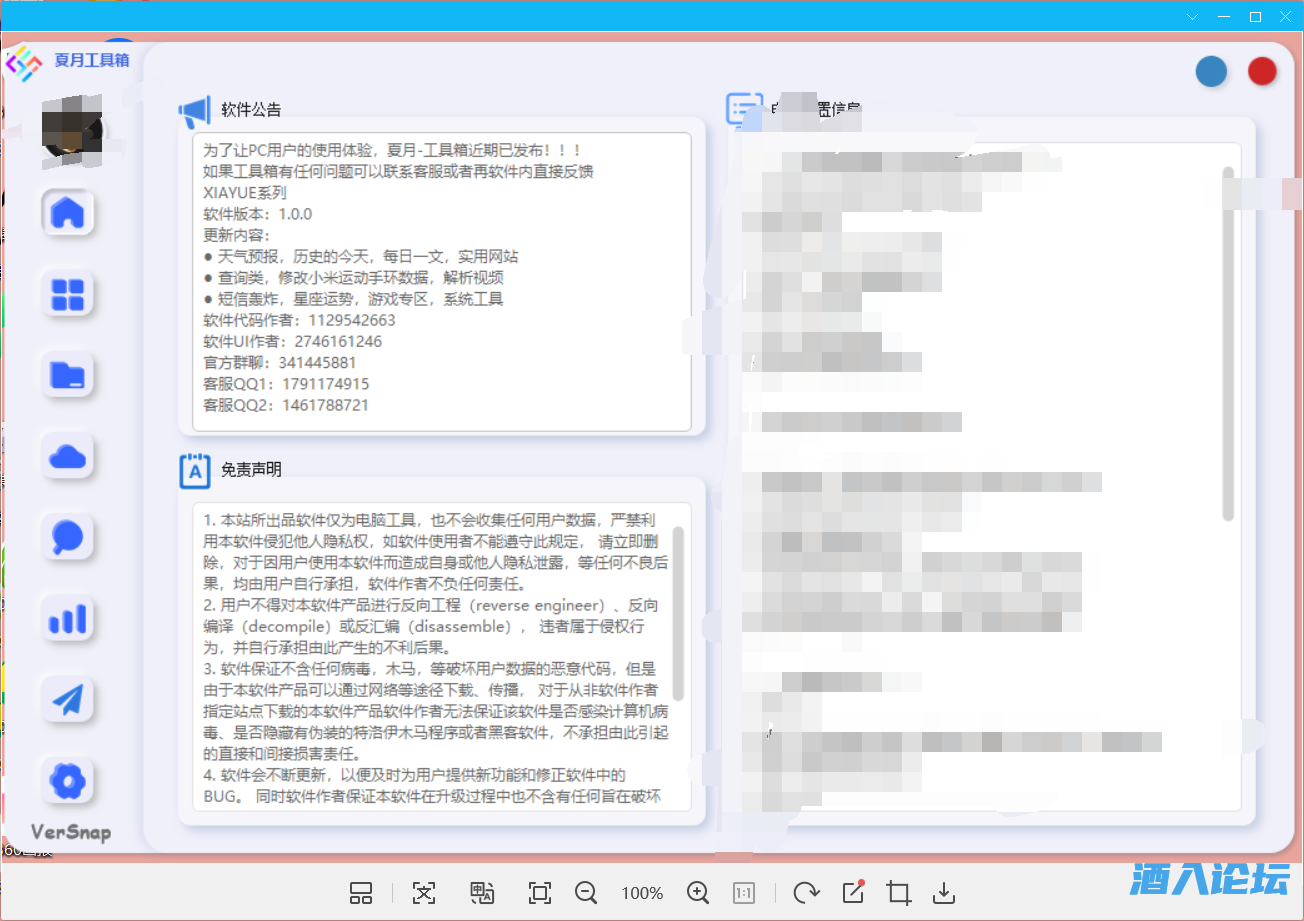This screenshot has height=921, width=1304.
Task: Open the statistics bar-chart section
Action: click(x=67, y=618)
